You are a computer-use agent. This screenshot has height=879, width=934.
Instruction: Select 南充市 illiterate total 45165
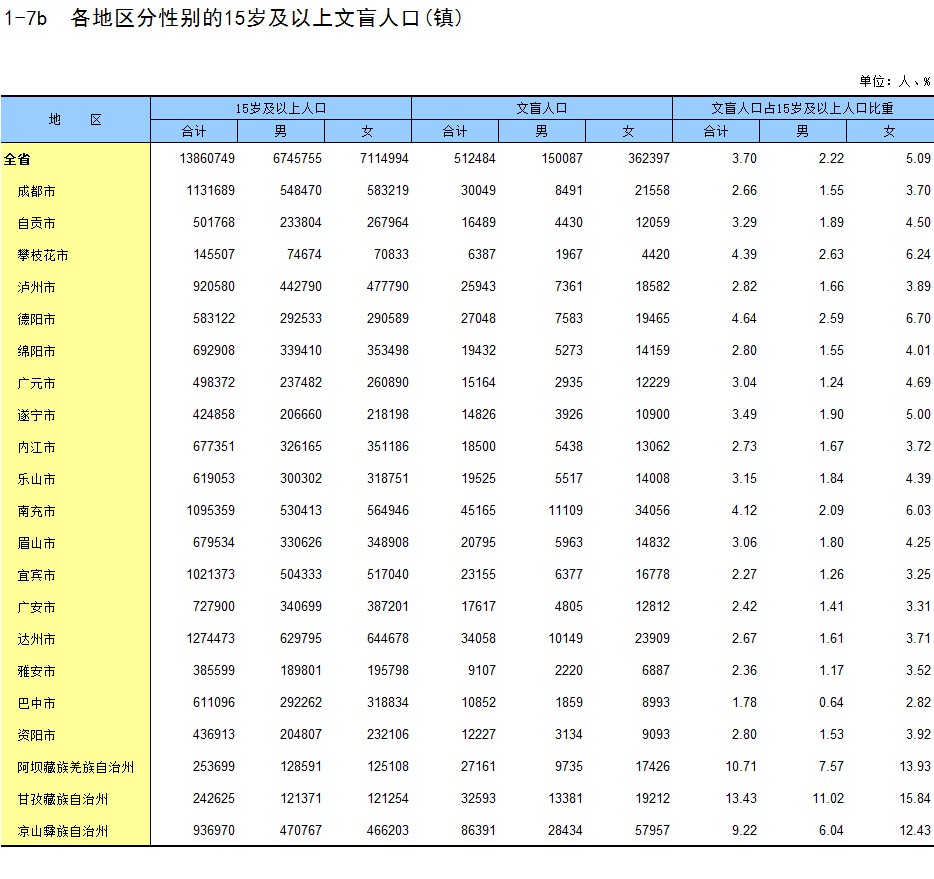click(x=478, y=510)
